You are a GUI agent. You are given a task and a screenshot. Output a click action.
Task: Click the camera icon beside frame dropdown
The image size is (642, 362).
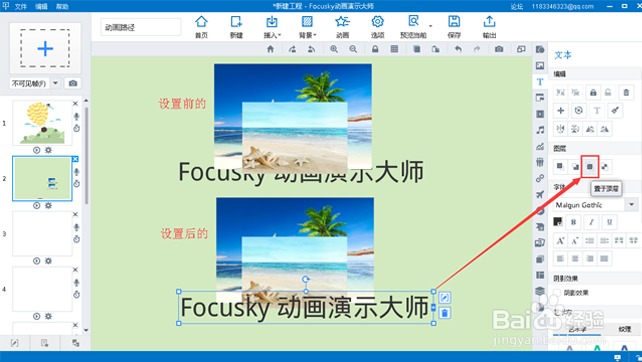click(73, 83)
